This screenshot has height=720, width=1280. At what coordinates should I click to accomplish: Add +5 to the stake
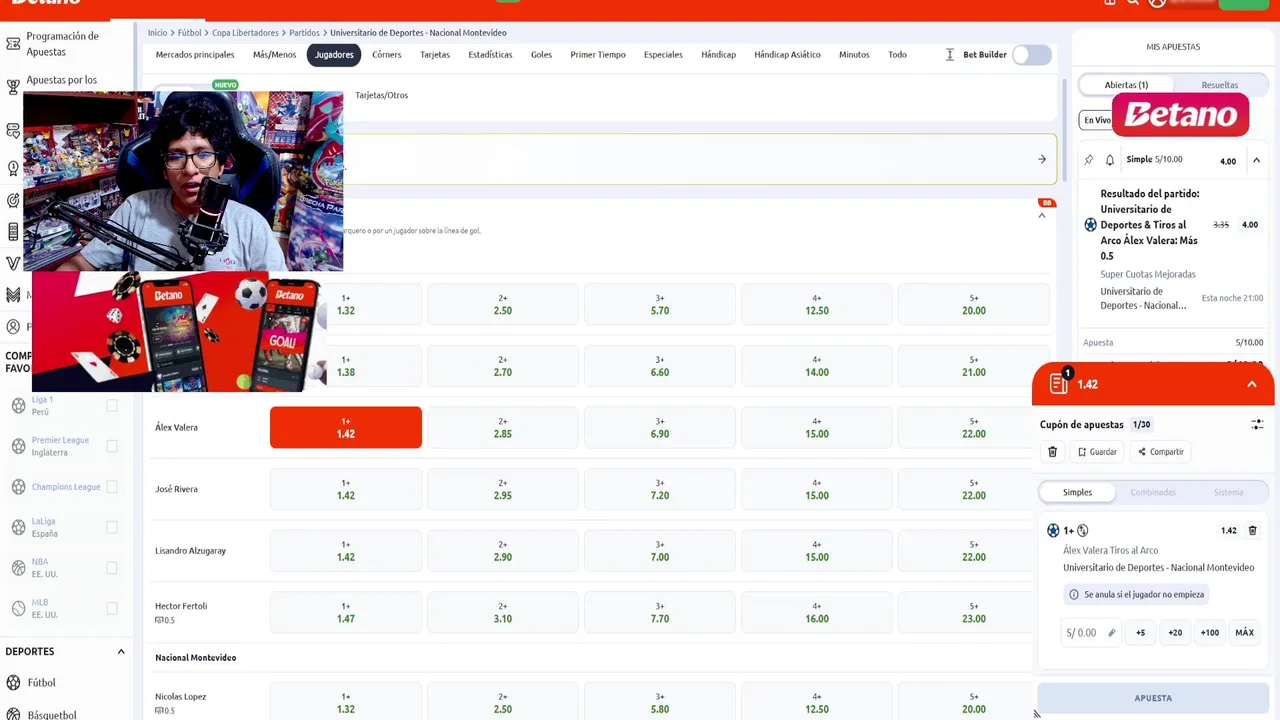tap(1140, 633)
